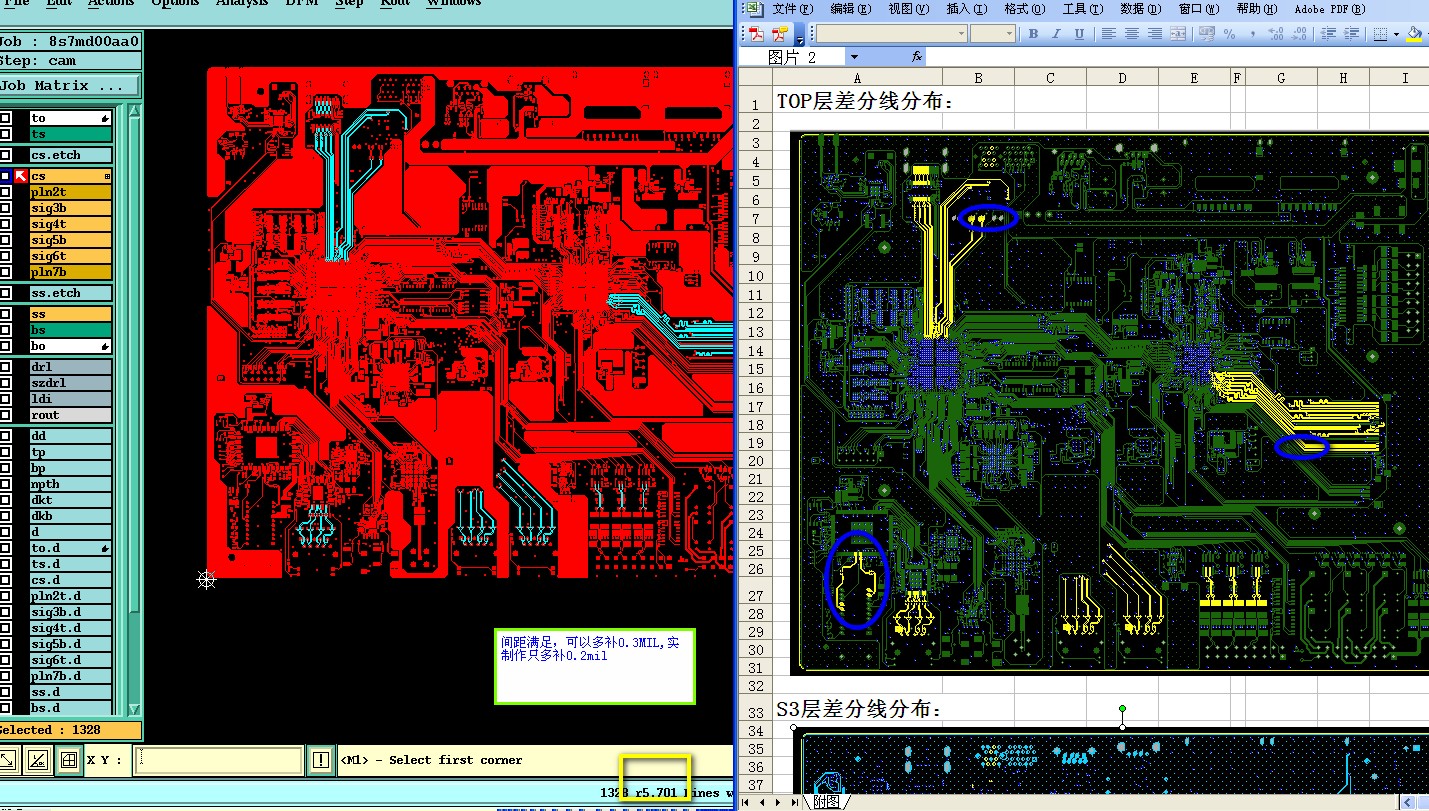Click the fx insert function icon
Viewport: 1429px width, 811px height.
[x=916, y=57]
